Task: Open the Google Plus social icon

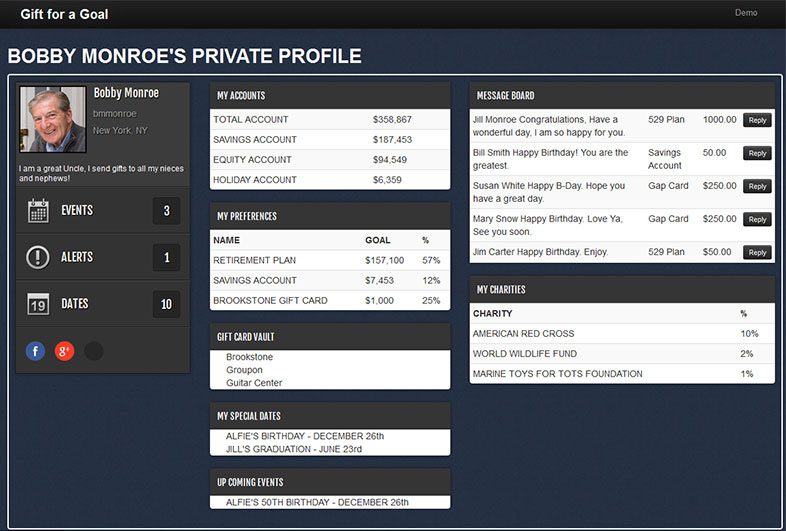Action: click(x=64, y=351)
